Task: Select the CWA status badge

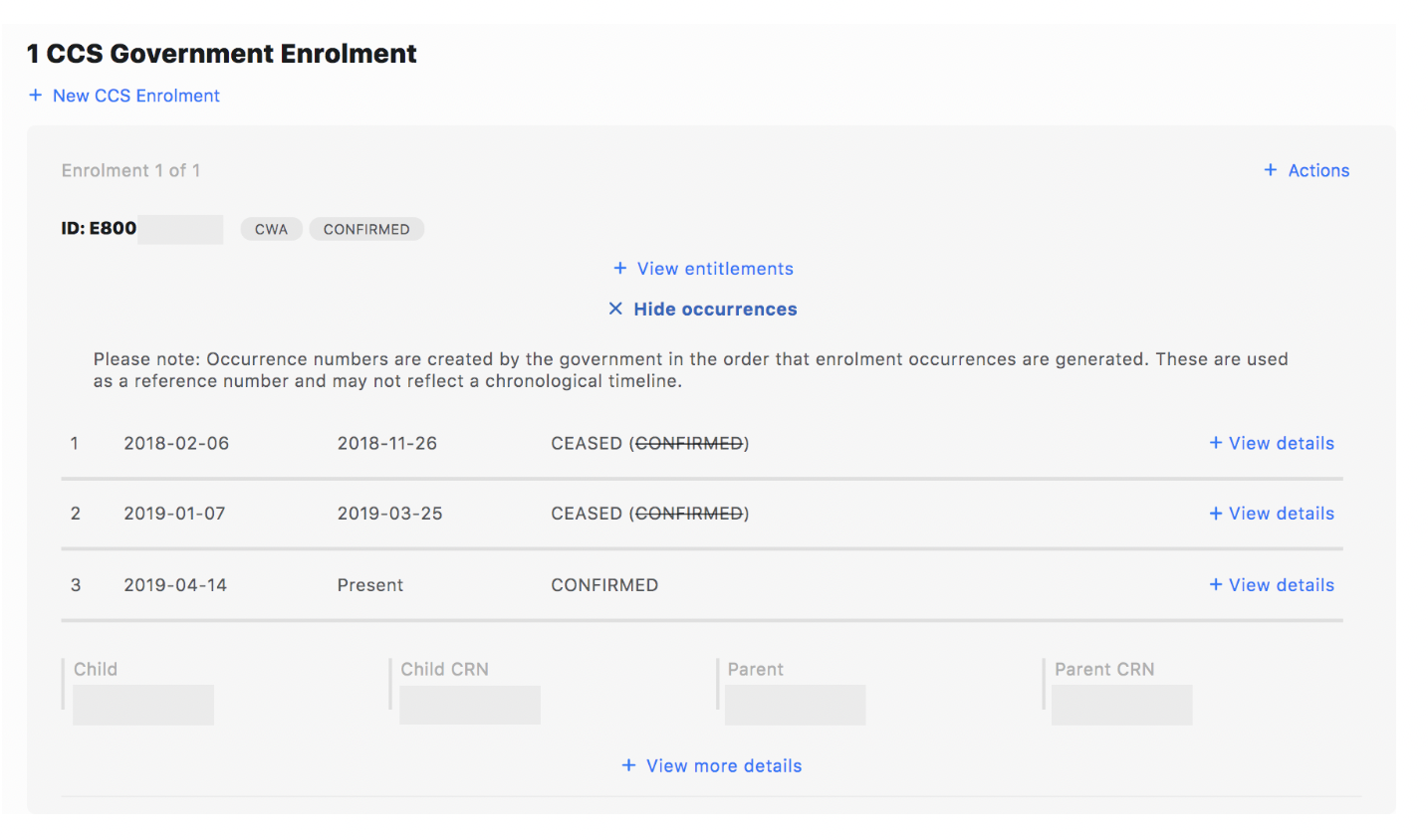Action: click(271, 229)
